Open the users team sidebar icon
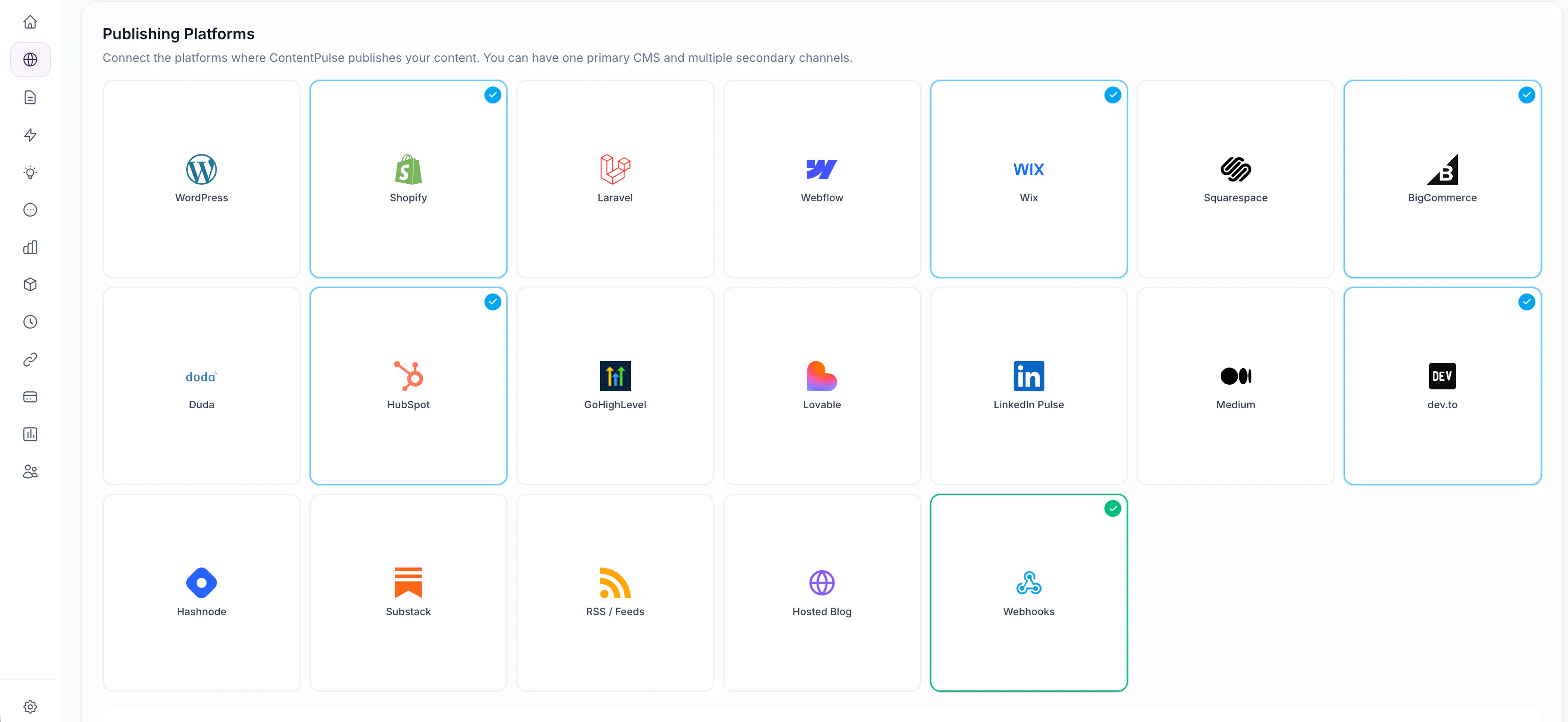 click(x=30, y=472)
